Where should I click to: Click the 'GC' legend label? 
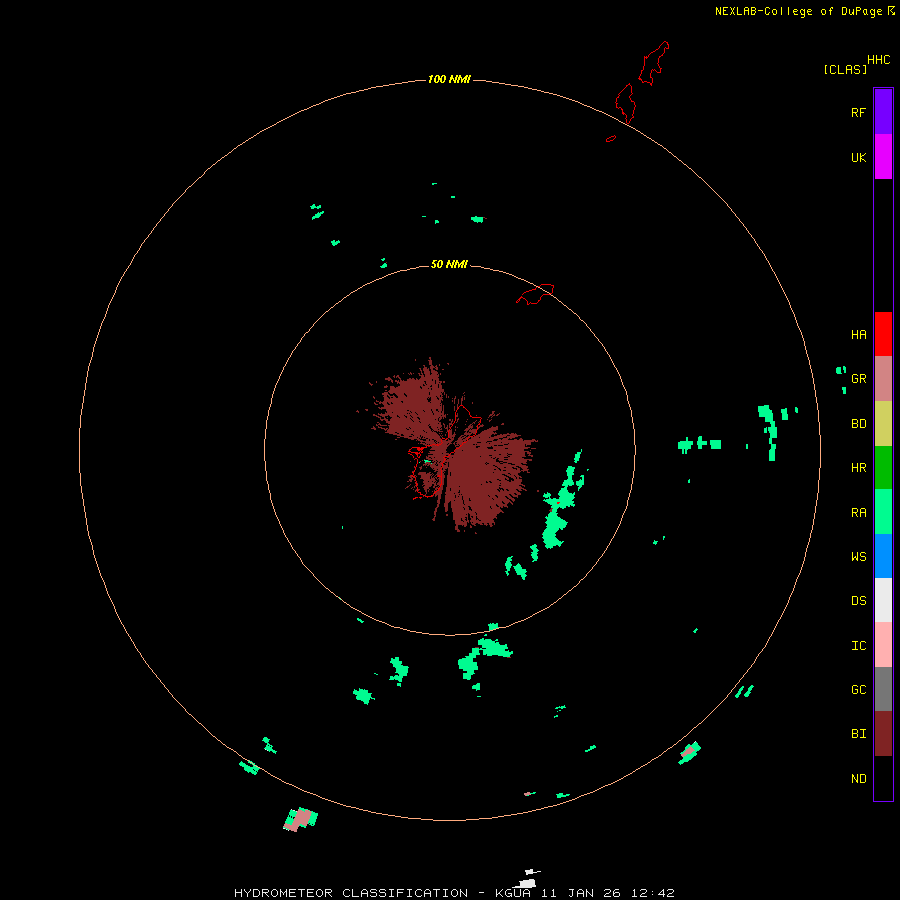pos(858,690)
